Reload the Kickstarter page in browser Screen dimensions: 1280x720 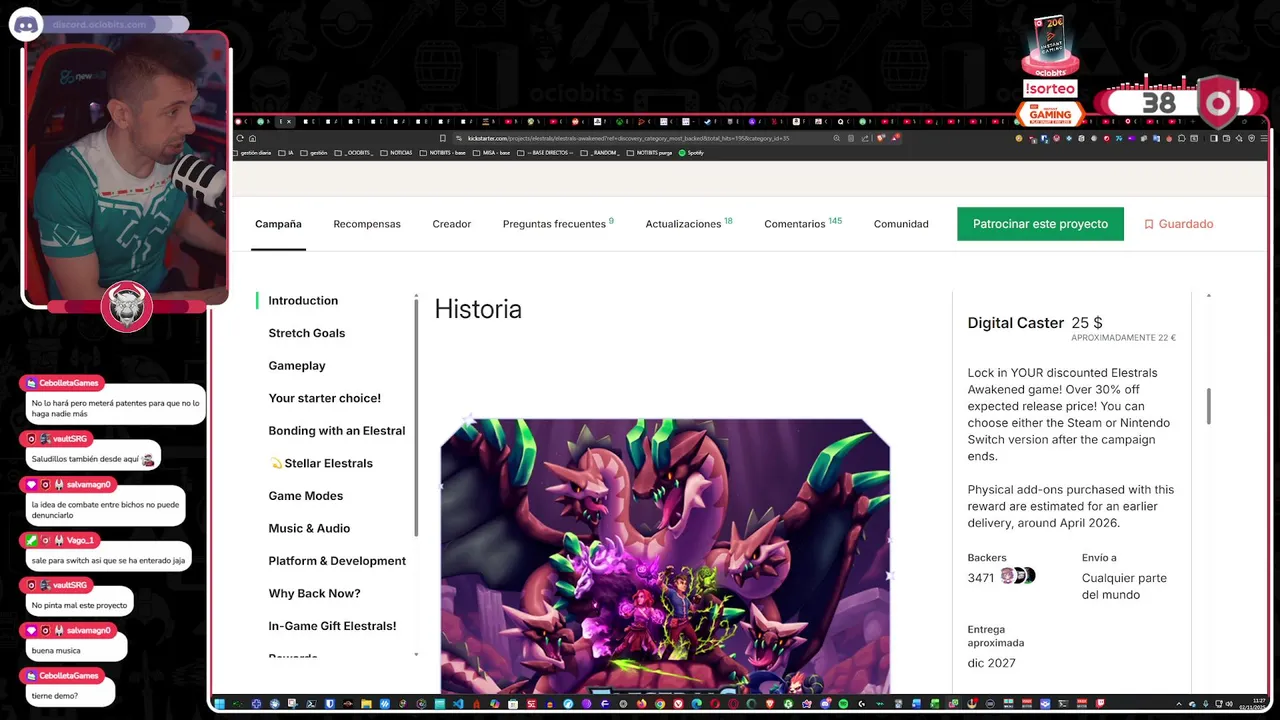pos(240,138)
